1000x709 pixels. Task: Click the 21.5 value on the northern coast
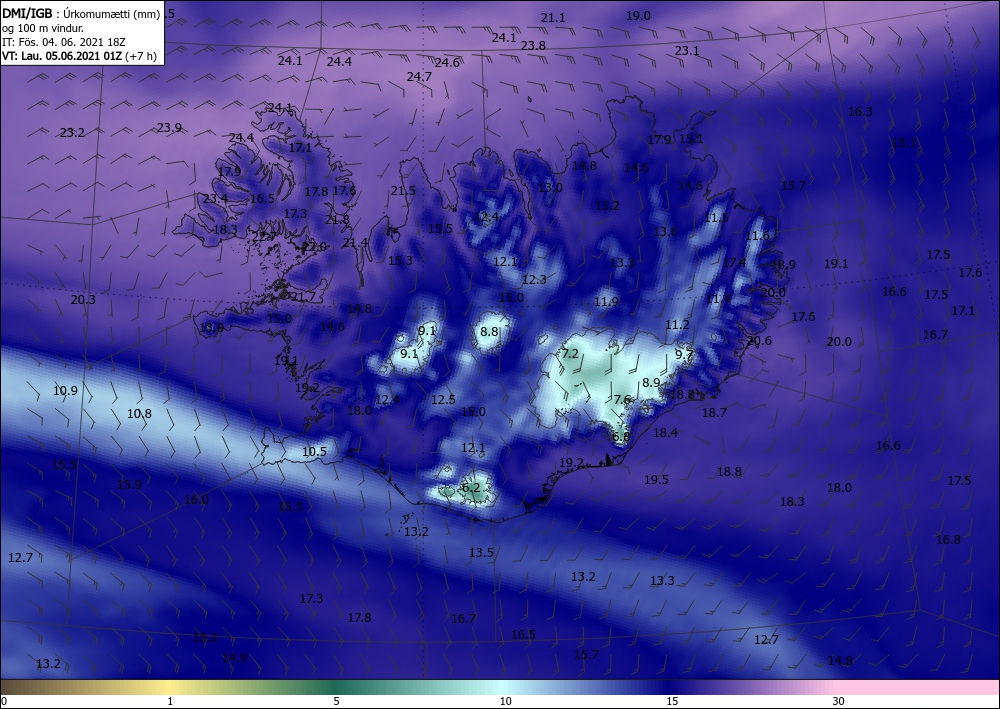(x=403, y=191)
